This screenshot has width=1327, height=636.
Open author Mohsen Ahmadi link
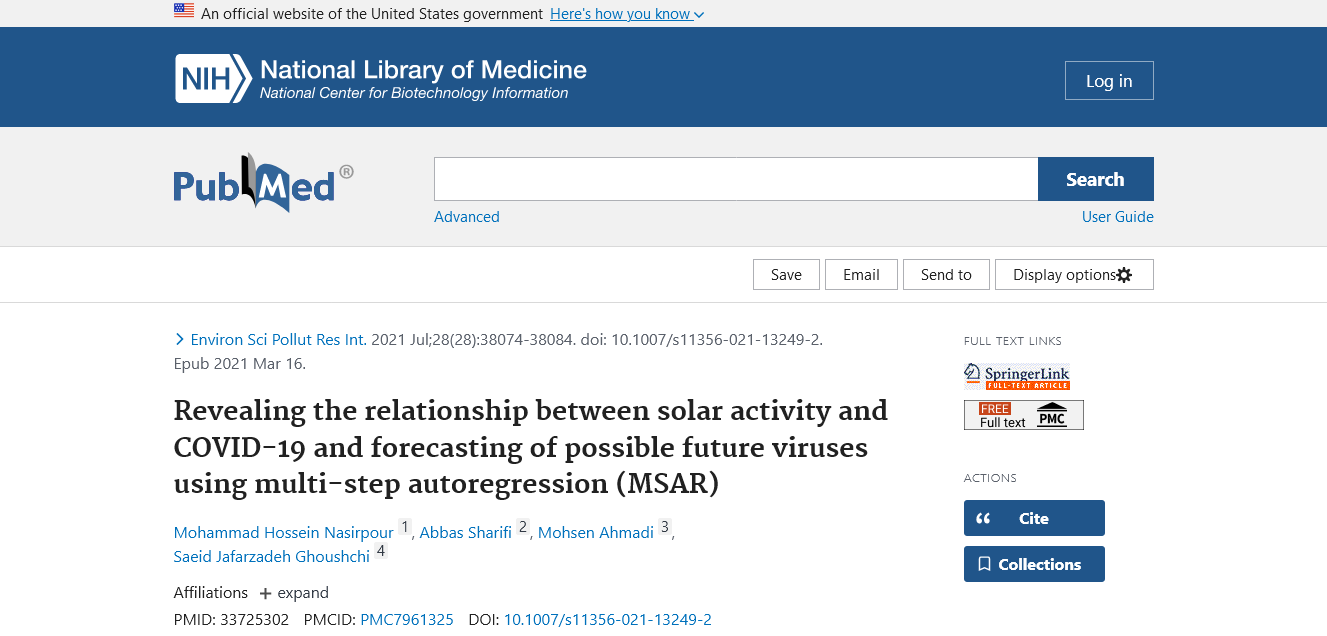[596, 532]
